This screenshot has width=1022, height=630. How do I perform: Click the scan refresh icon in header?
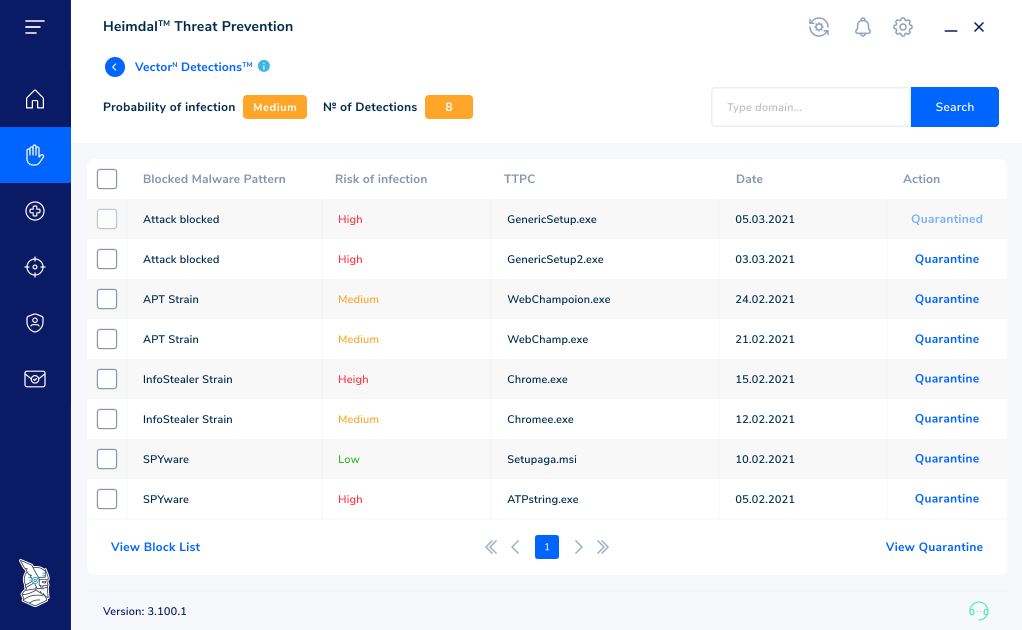pos(819,27)
